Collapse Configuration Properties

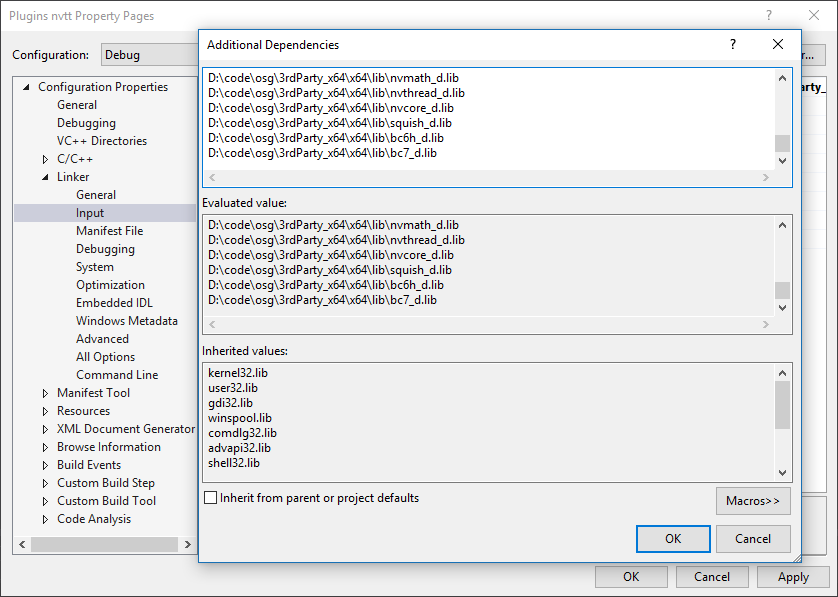24,86
